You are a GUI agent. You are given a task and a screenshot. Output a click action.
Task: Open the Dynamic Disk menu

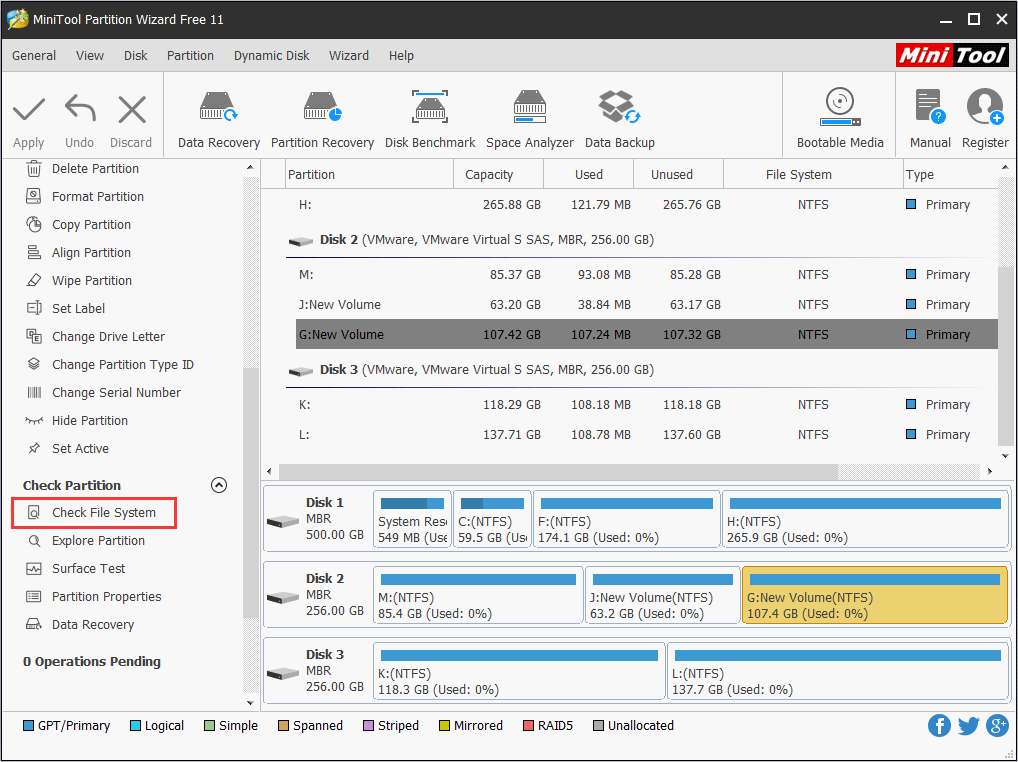point(271,56)
